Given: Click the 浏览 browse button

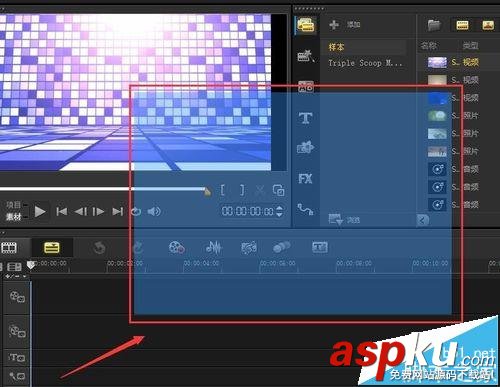Looking at the screenshot, I should point(345,220).
